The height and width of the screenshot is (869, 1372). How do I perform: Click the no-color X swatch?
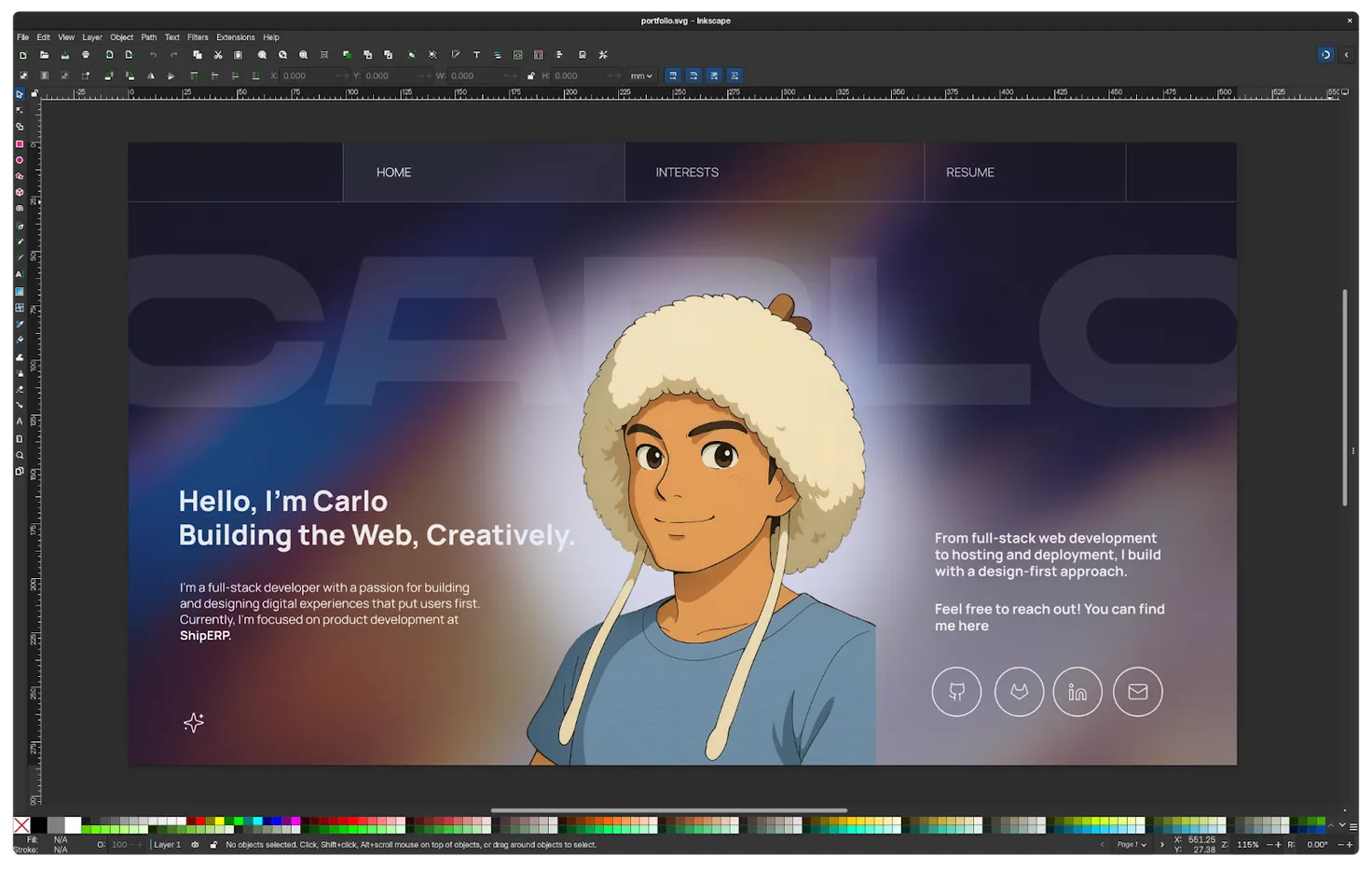(x=21, y=825)
